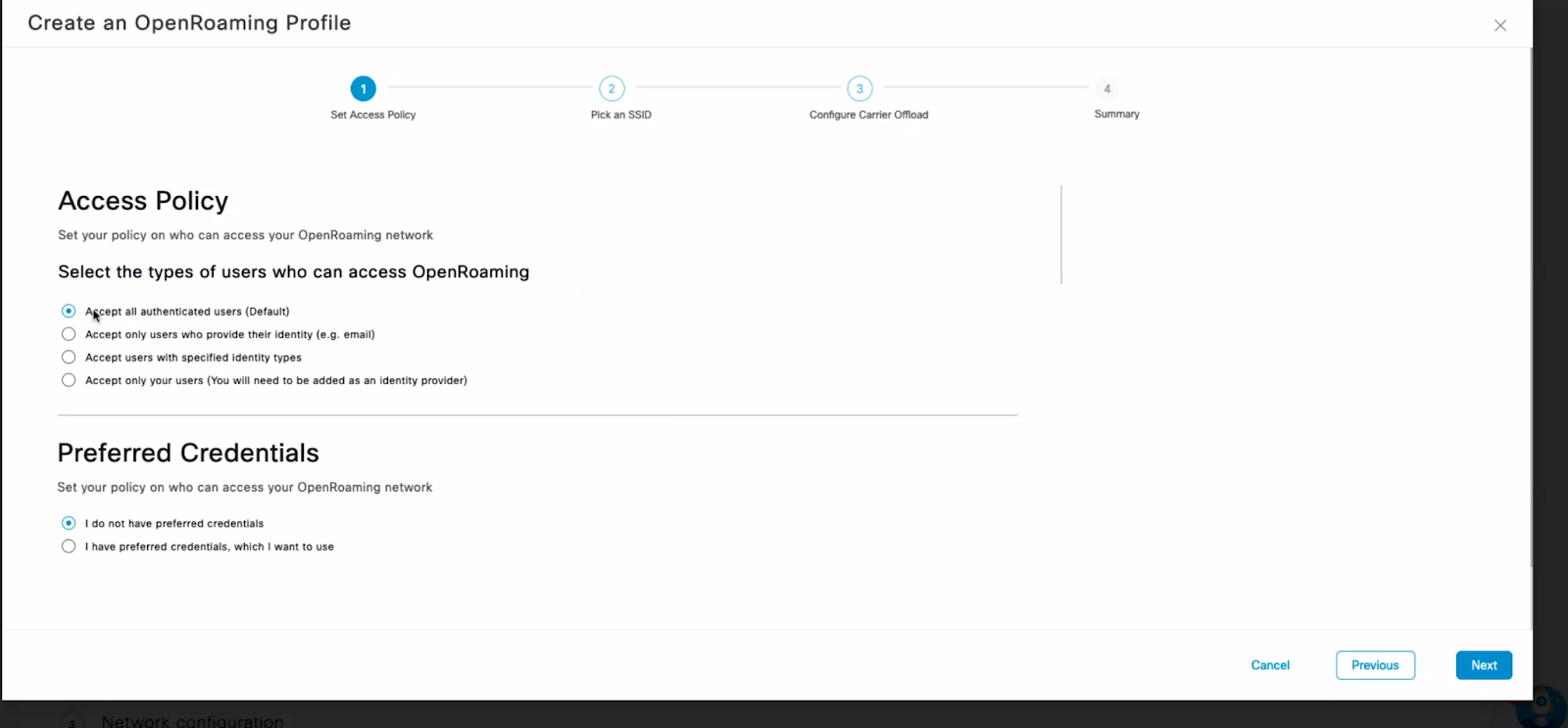Screen dimensions: 1568x728
Task: Jump to step 2 Pick an SSID
Action: [x=612, y=88]
